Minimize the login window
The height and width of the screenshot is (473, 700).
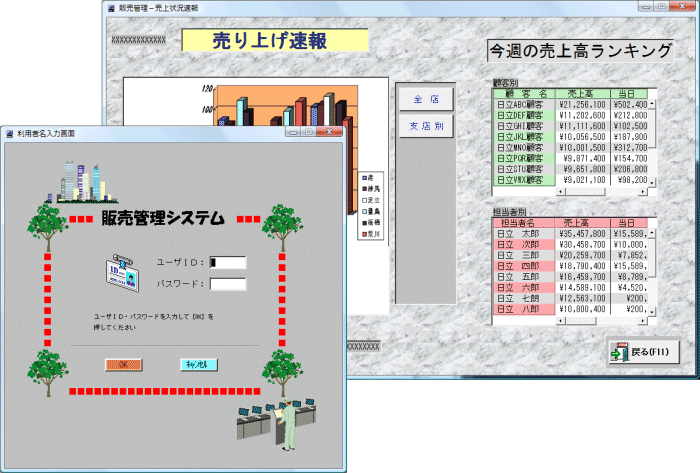293,132
